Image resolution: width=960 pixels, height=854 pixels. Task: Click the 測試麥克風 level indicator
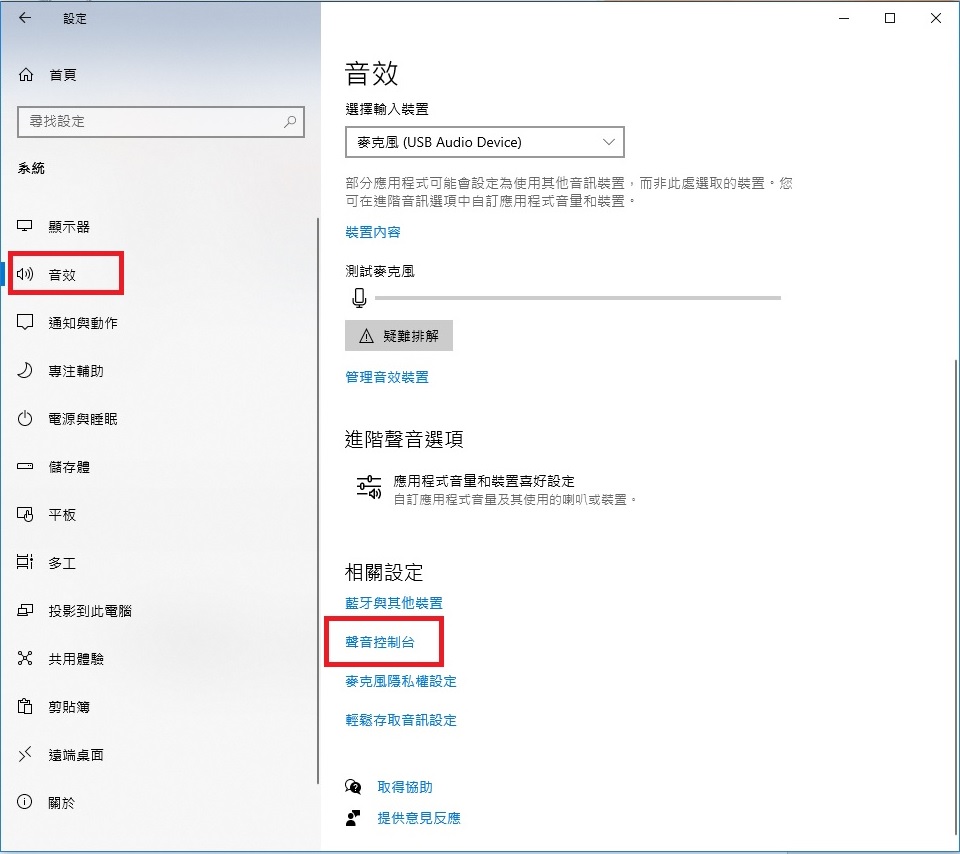click(x=570, y=297)
